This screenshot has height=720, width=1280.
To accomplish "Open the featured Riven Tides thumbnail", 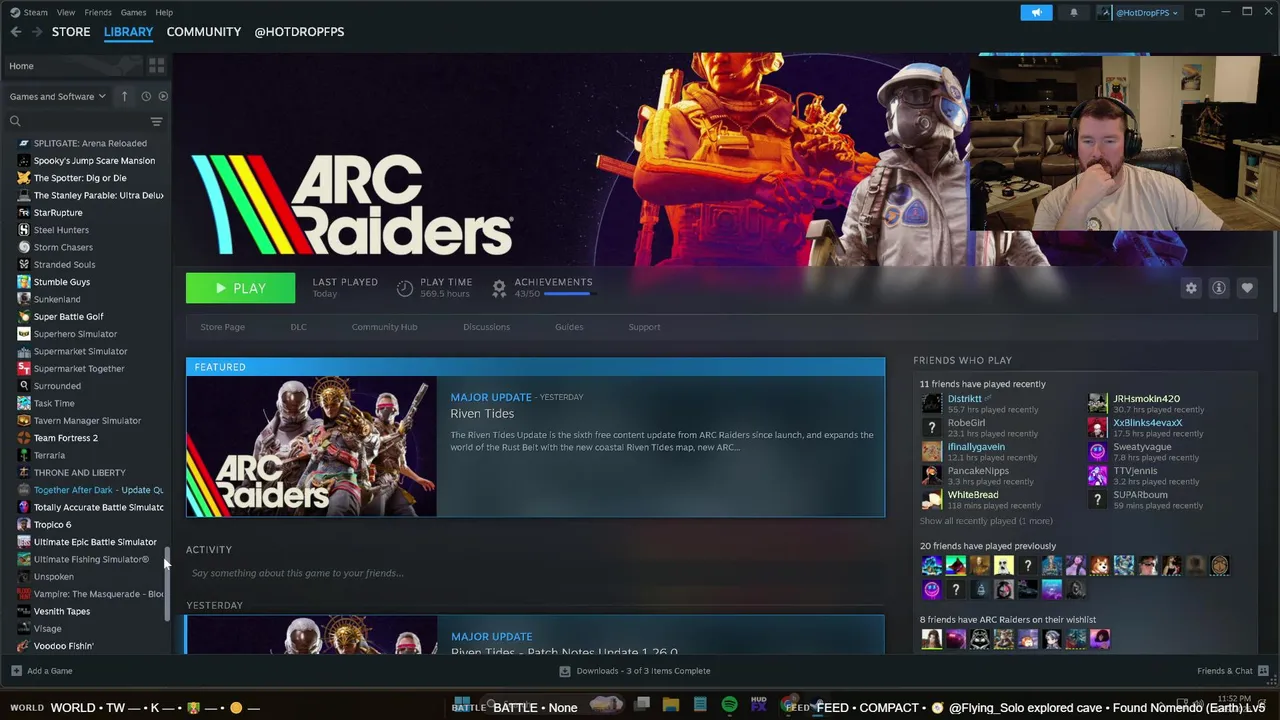I will coord(311,446).
